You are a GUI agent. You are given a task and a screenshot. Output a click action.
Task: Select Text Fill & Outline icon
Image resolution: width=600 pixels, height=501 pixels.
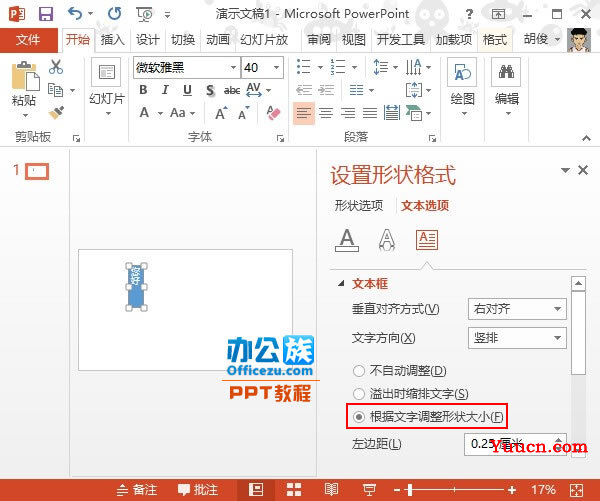pyautogui.click(x=347, y=240)
